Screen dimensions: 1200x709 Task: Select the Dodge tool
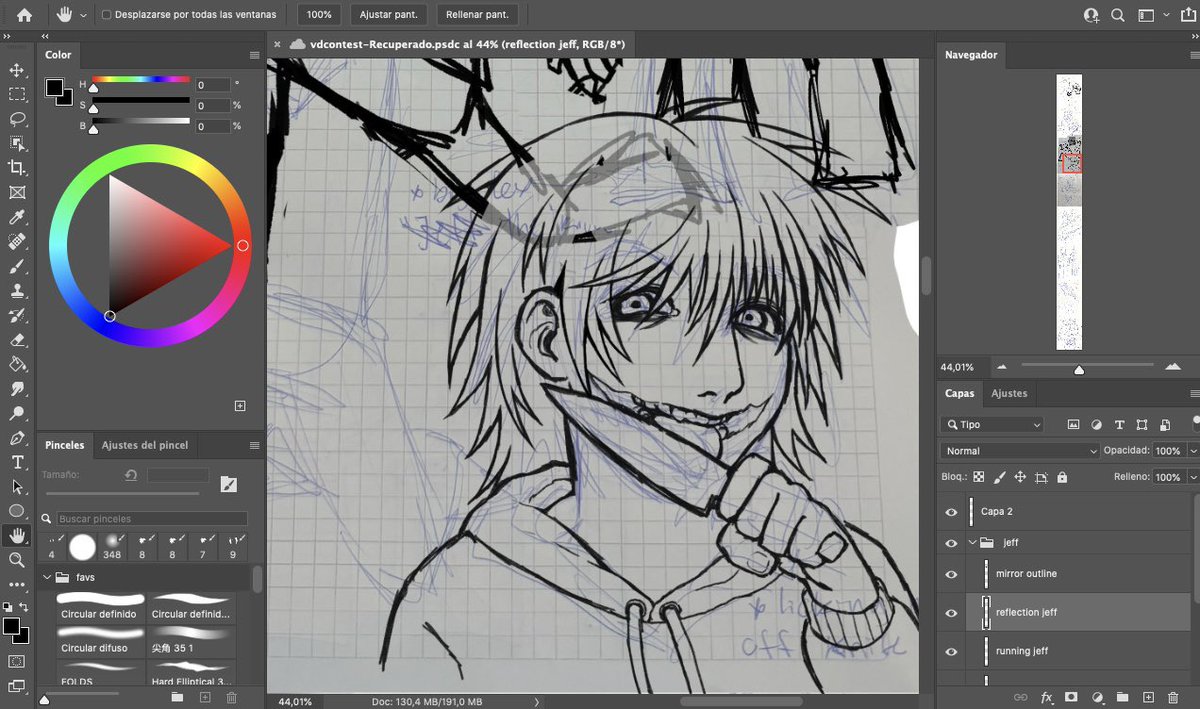tap(17, 413)
